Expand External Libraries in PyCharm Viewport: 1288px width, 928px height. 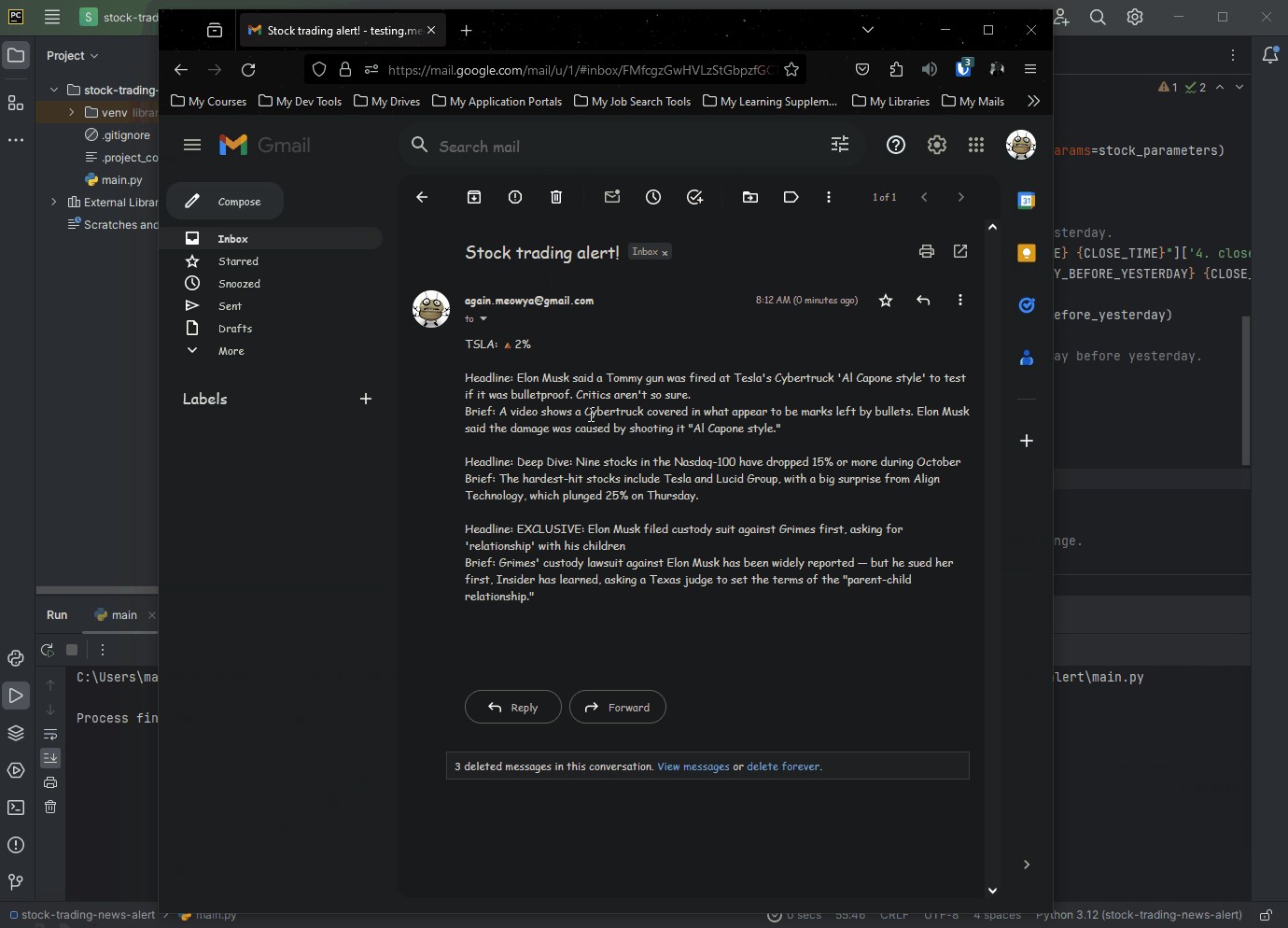[53, 202]
